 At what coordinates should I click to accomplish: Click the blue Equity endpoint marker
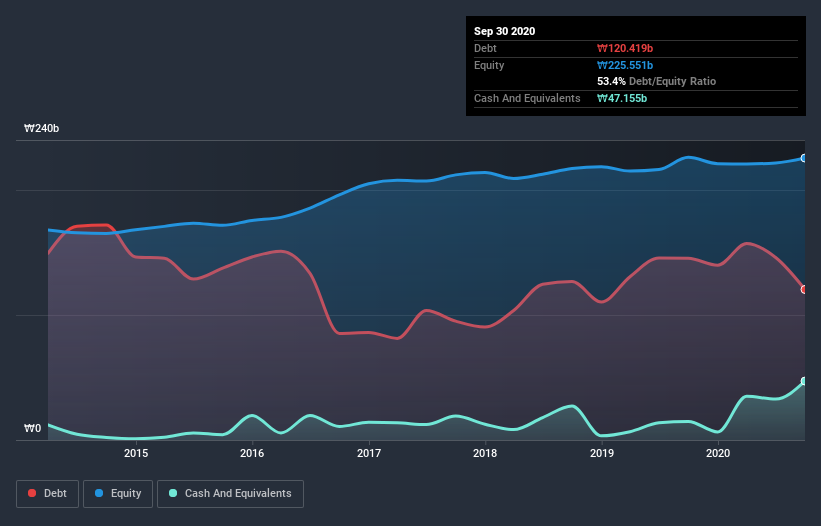(x=804, y=158)
